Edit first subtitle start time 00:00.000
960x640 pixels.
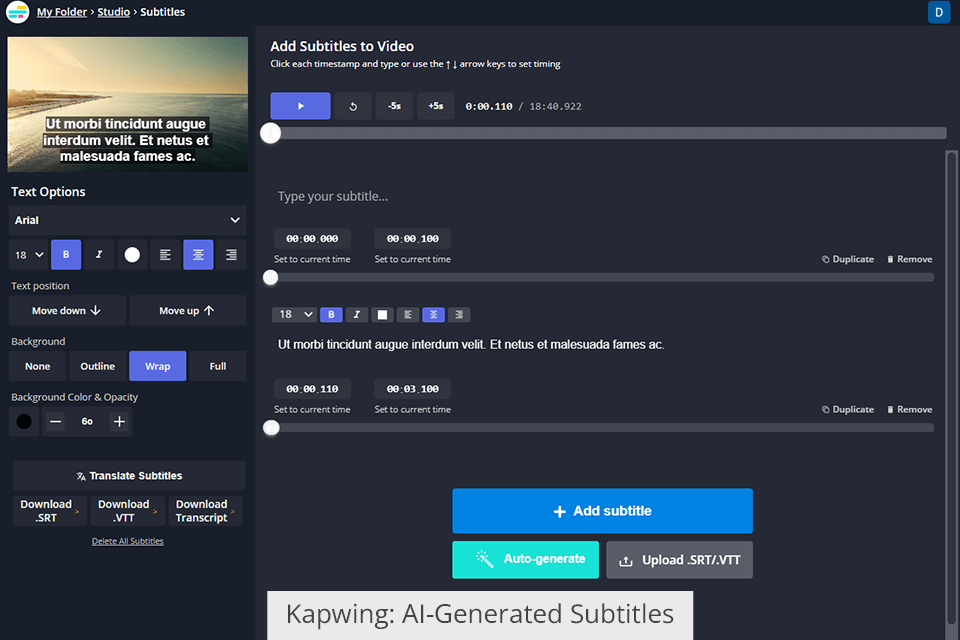312,239
